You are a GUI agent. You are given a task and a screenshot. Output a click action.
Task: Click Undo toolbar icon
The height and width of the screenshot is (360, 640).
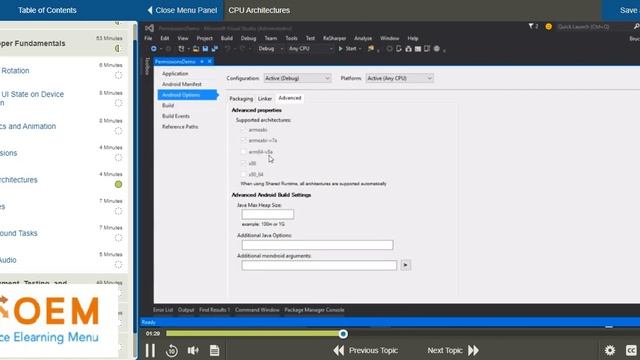point(227,49)
